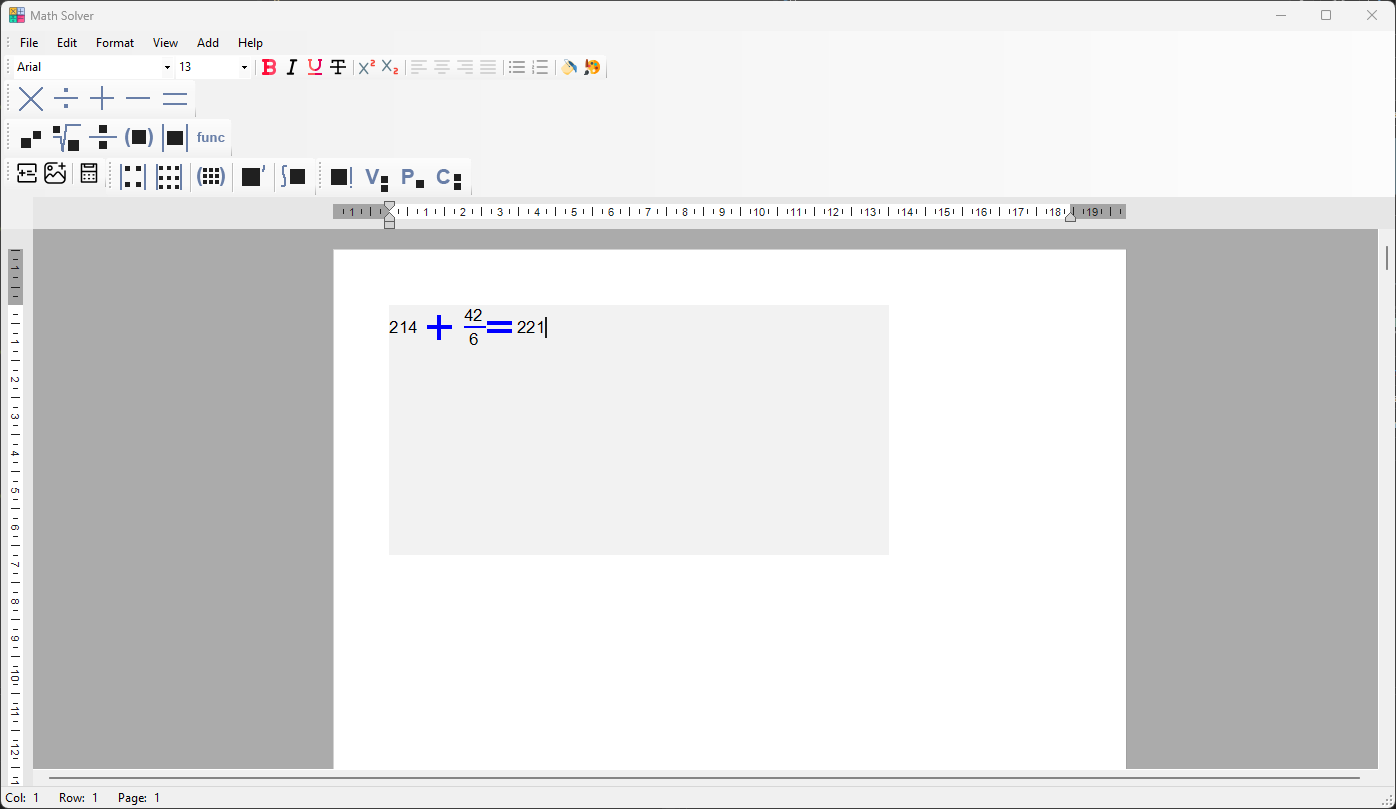Open the Format menu
The width and height of the screenshot is (1396, 809).
coord(115,43)
